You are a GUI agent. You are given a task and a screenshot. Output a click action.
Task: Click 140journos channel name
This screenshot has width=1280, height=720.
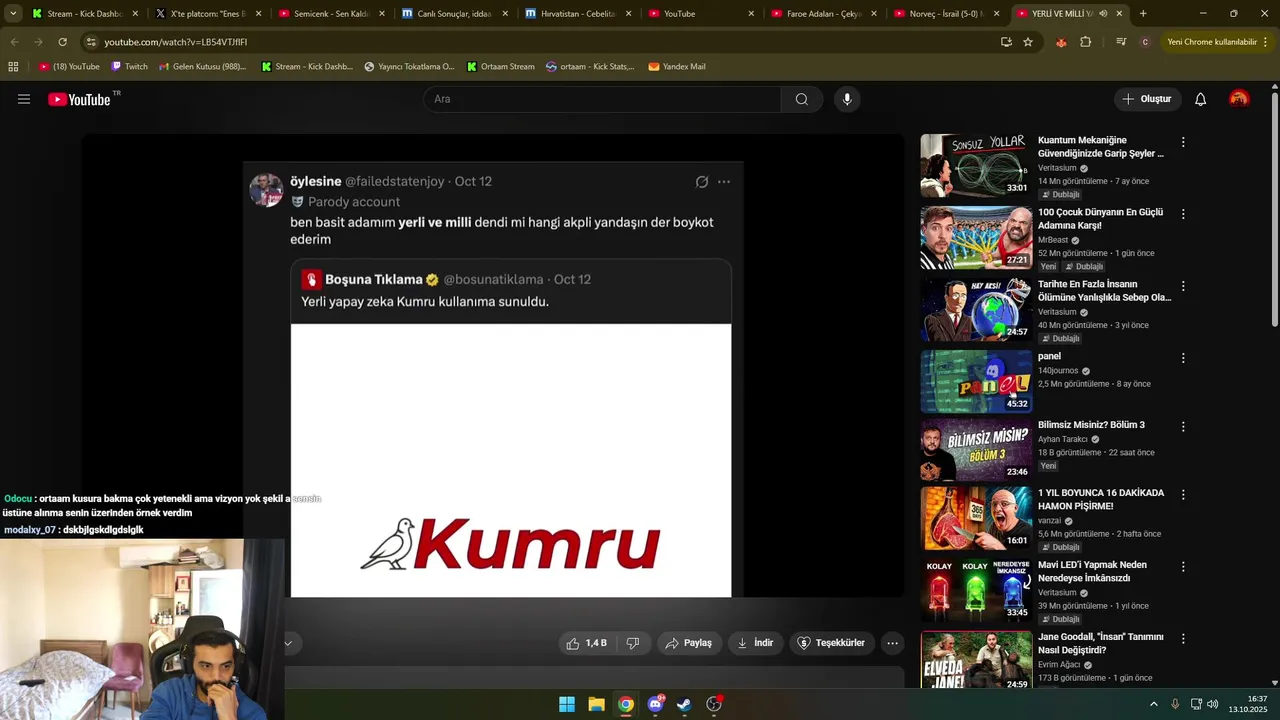tap(1058, 371)
